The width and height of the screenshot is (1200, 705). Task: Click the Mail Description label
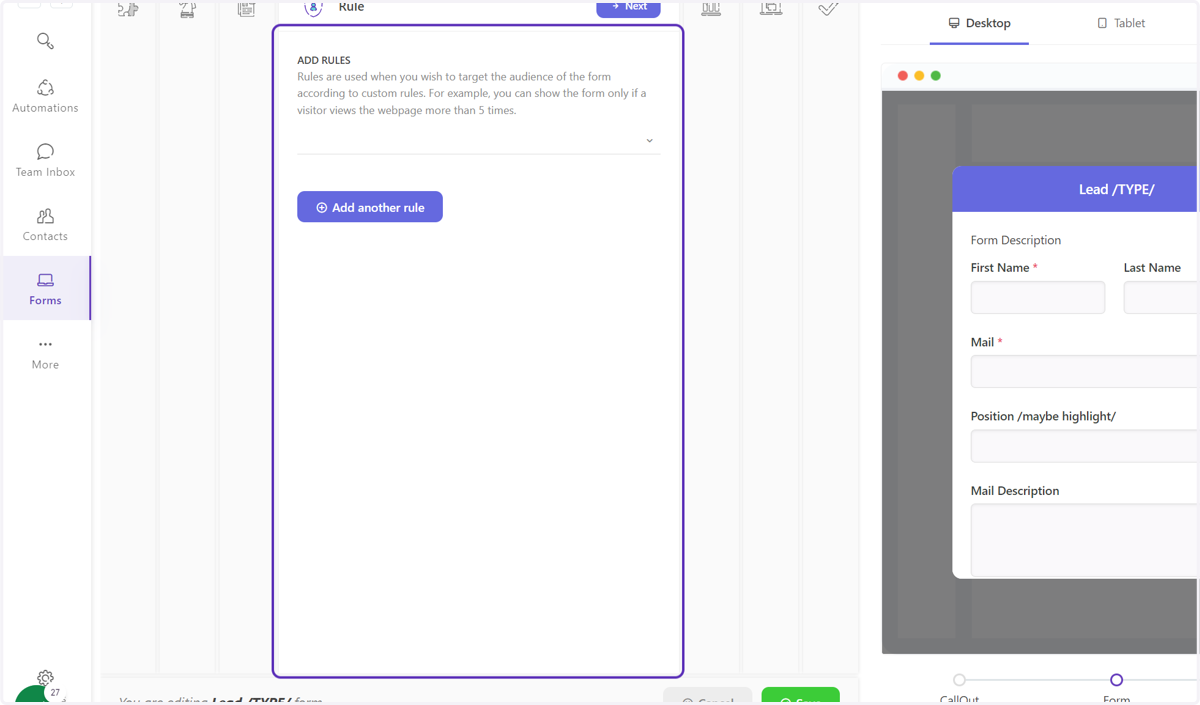click(x=1014, y=491)
